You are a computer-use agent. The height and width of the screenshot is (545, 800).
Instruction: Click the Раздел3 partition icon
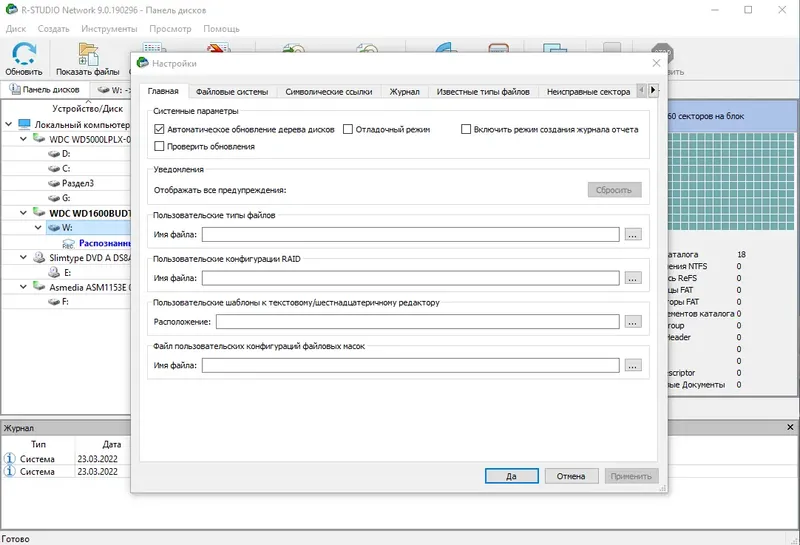[x=54, y=183]
